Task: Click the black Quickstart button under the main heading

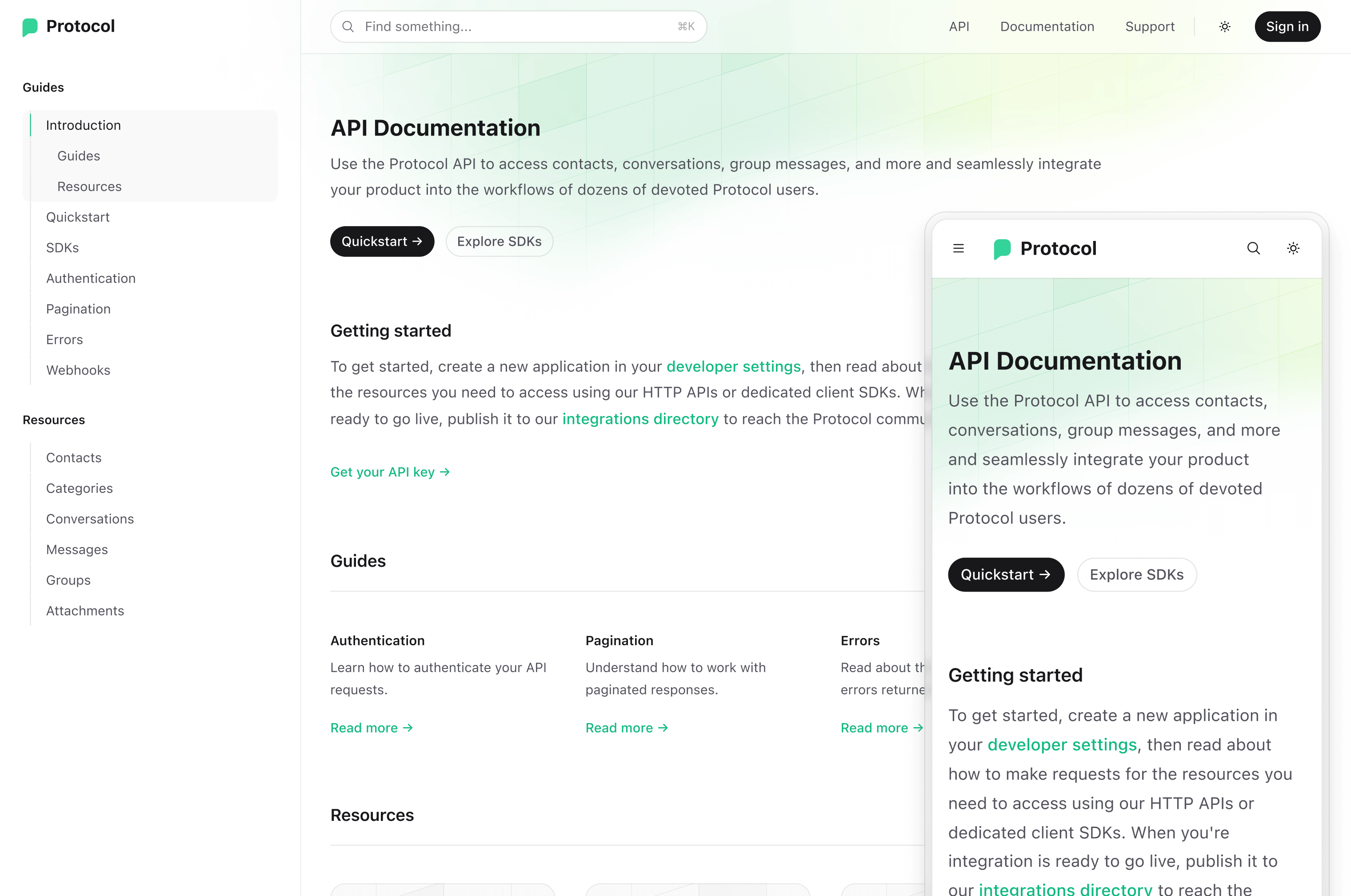Action: (x=382, y=241)
